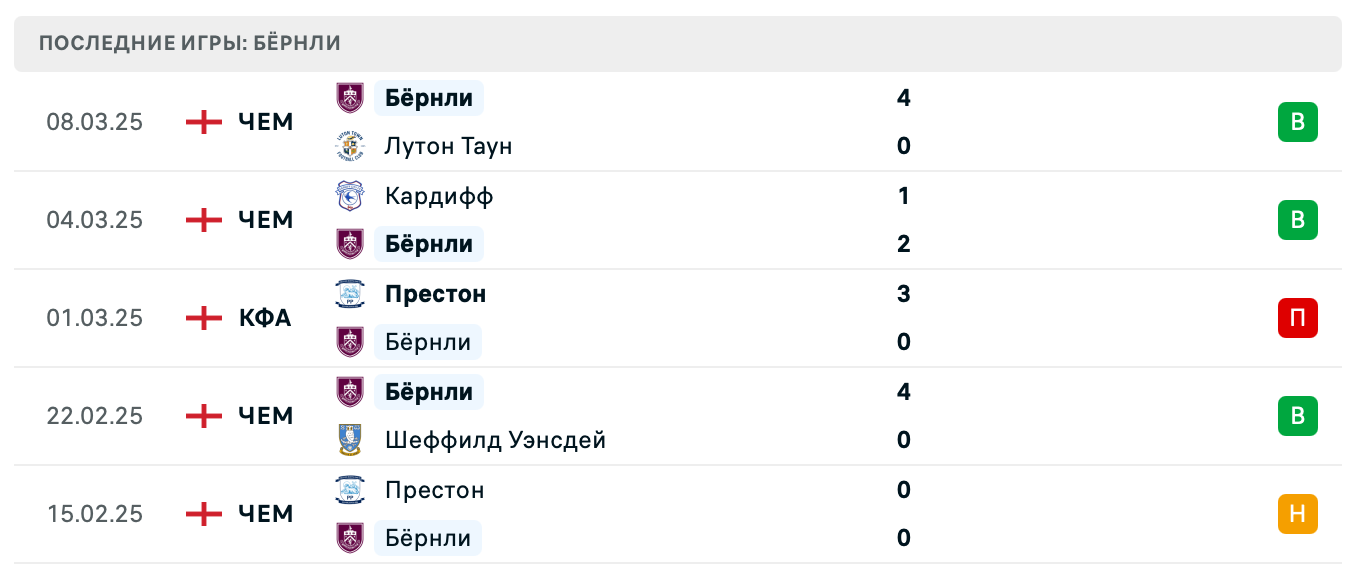Click the Preston crest in the bottom match
This screenshot has width=1358, height=576.
tap(350, 490)
